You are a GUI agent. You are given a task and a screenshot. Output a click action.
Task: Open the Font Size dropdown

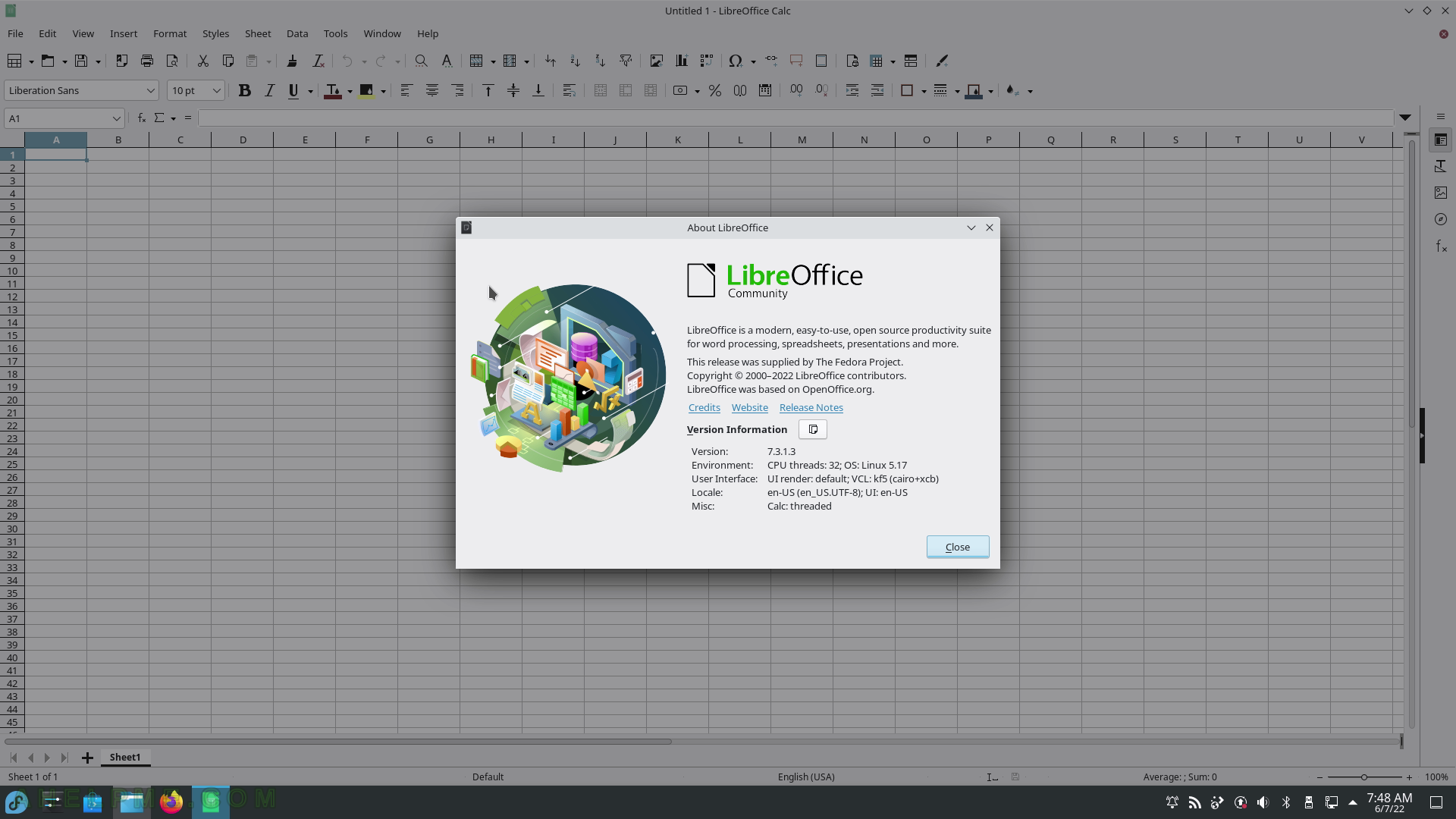point(216,90)
